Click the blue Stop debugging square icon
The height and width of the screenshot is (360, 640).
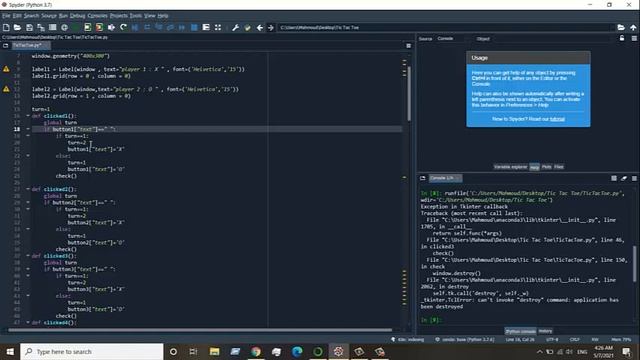point(194,27)
